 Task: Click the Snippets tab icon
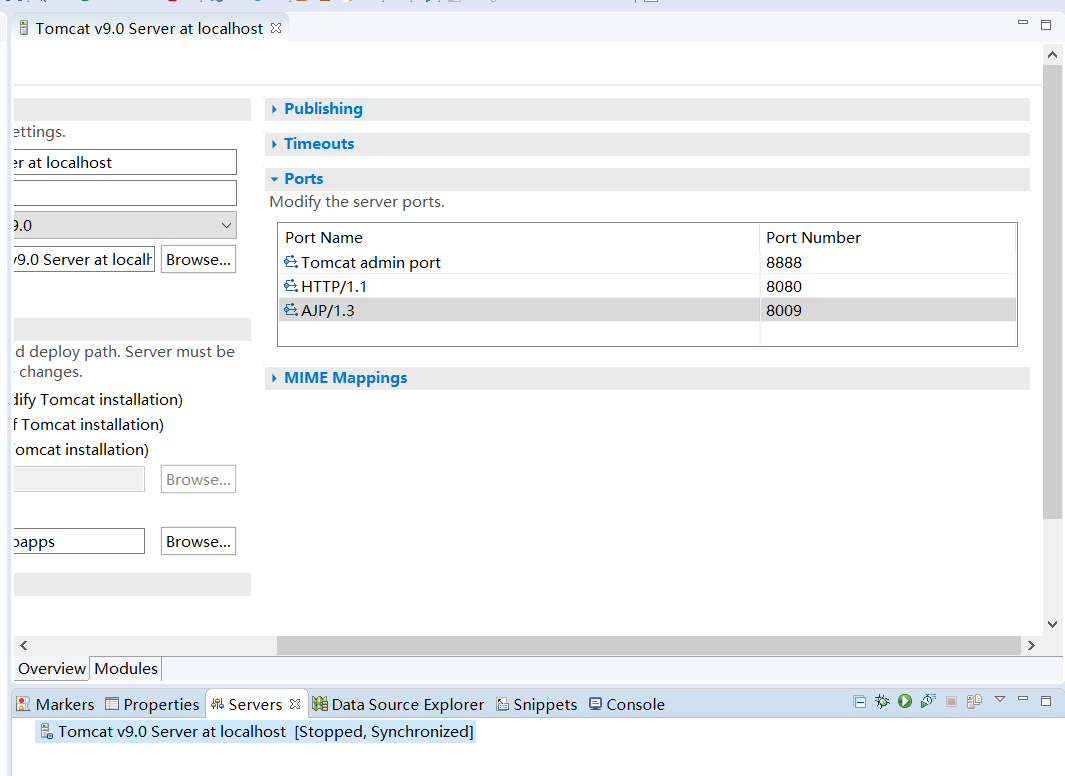(x=503, y=704)
